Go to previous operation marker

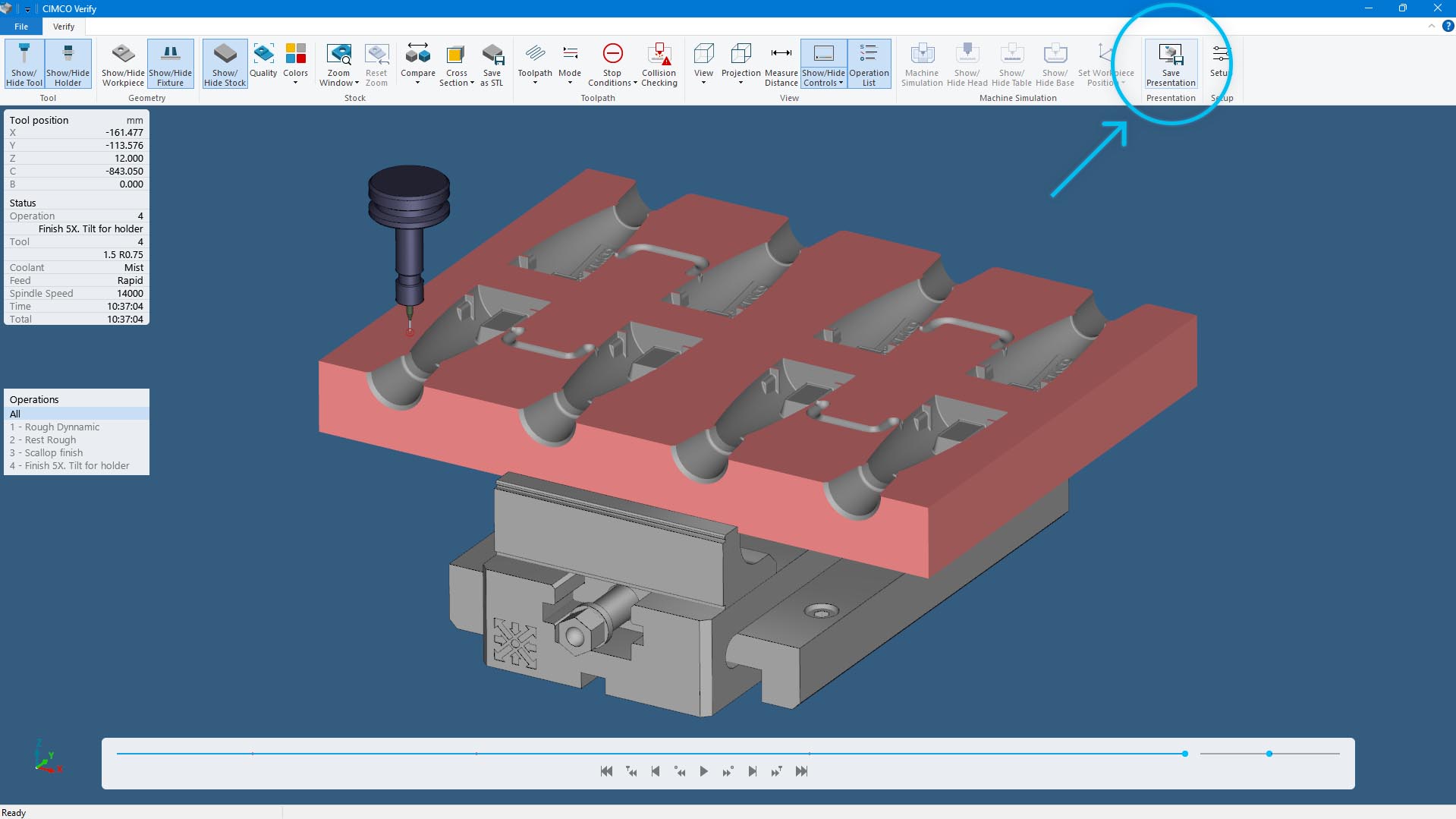coord(631,771)
